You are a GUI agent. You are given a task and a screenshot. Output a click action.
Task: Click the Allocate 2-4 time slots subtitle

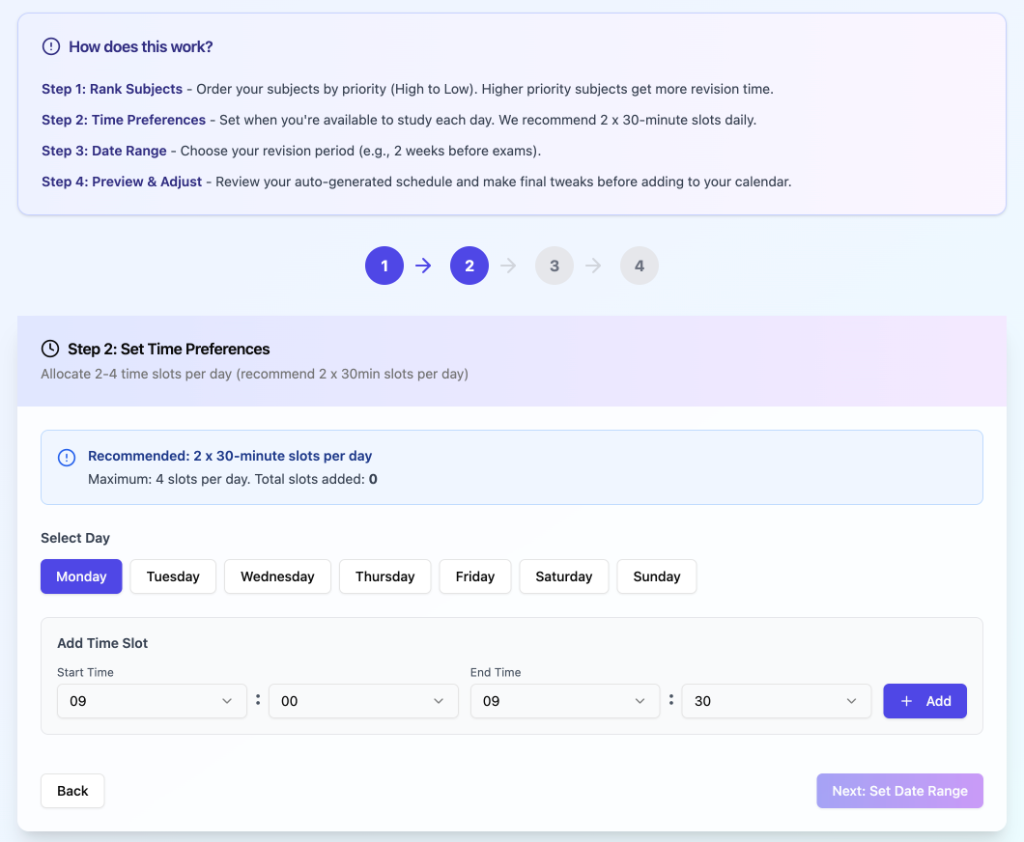click(x=255, y=374)
